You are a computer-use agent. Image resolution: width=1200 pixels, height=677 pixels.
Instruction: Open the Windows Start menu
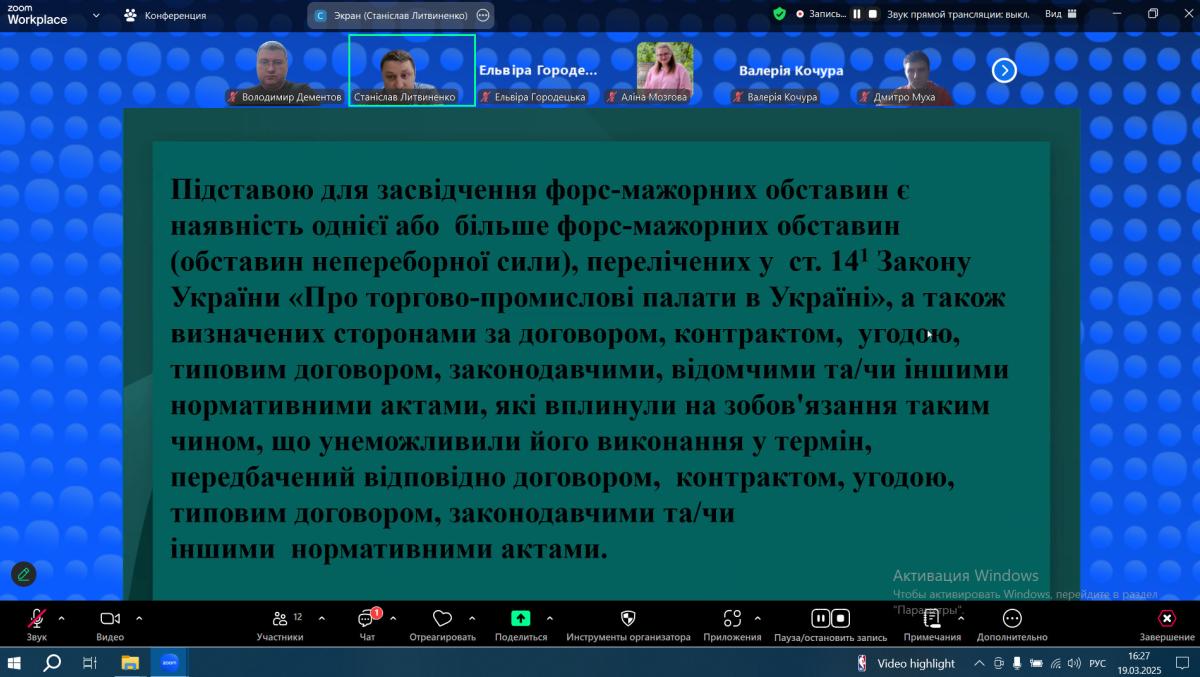[x=15, y=662]
